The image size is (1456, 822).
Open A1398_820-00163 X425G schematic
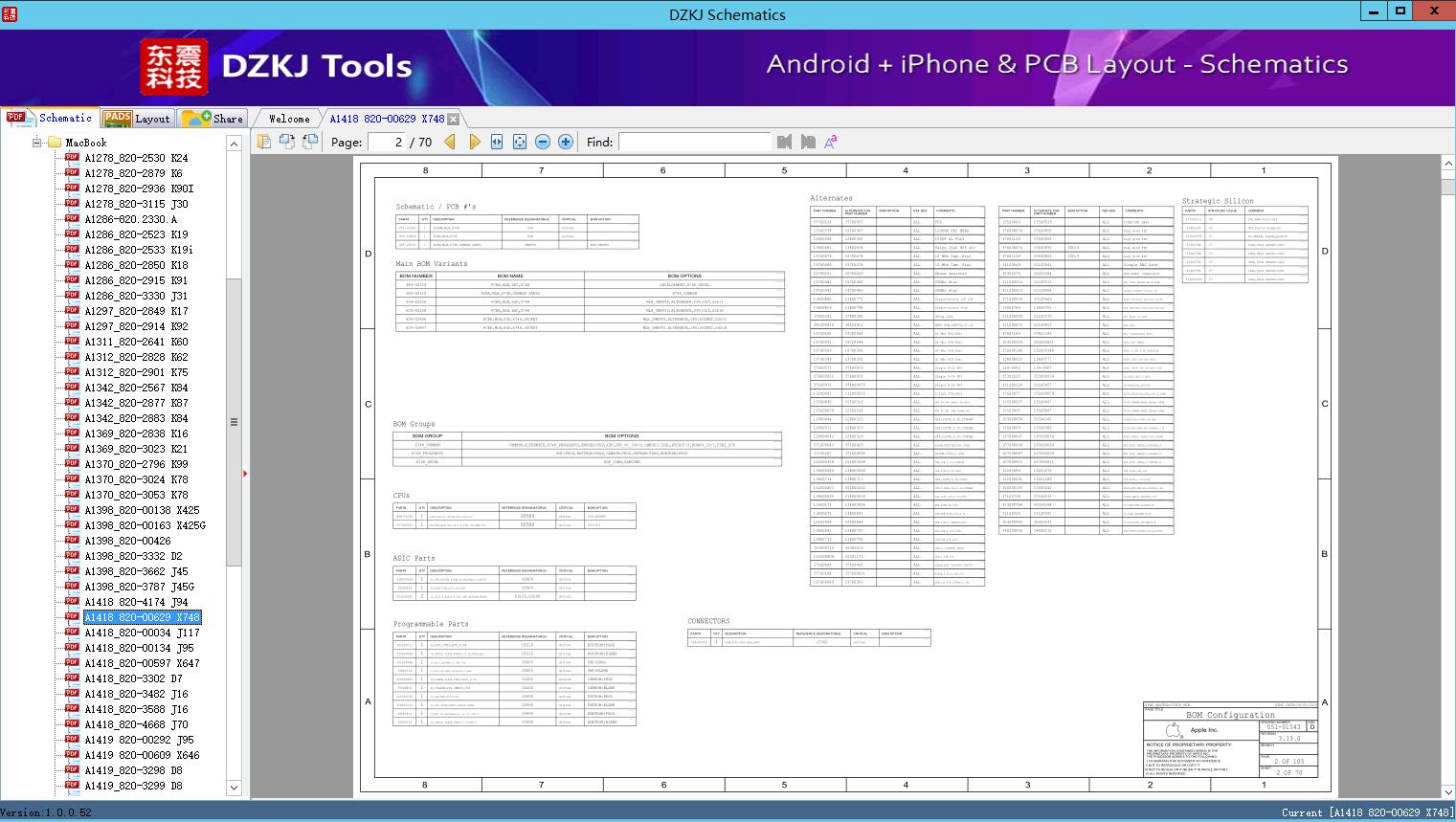tap(145, 525)
